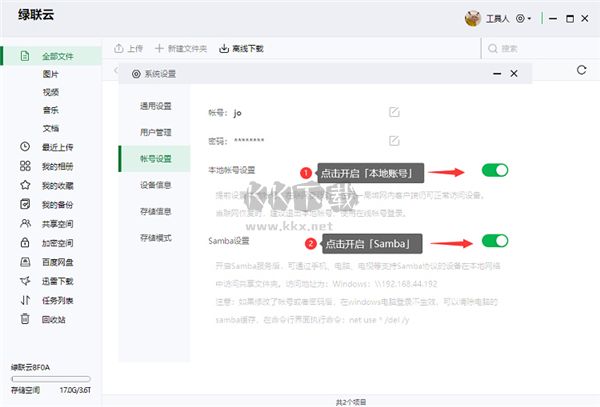The height and width of the screenshot is (407, 600).
Task: Minimize the 系统设置 dialog
Action: (497, 73)
